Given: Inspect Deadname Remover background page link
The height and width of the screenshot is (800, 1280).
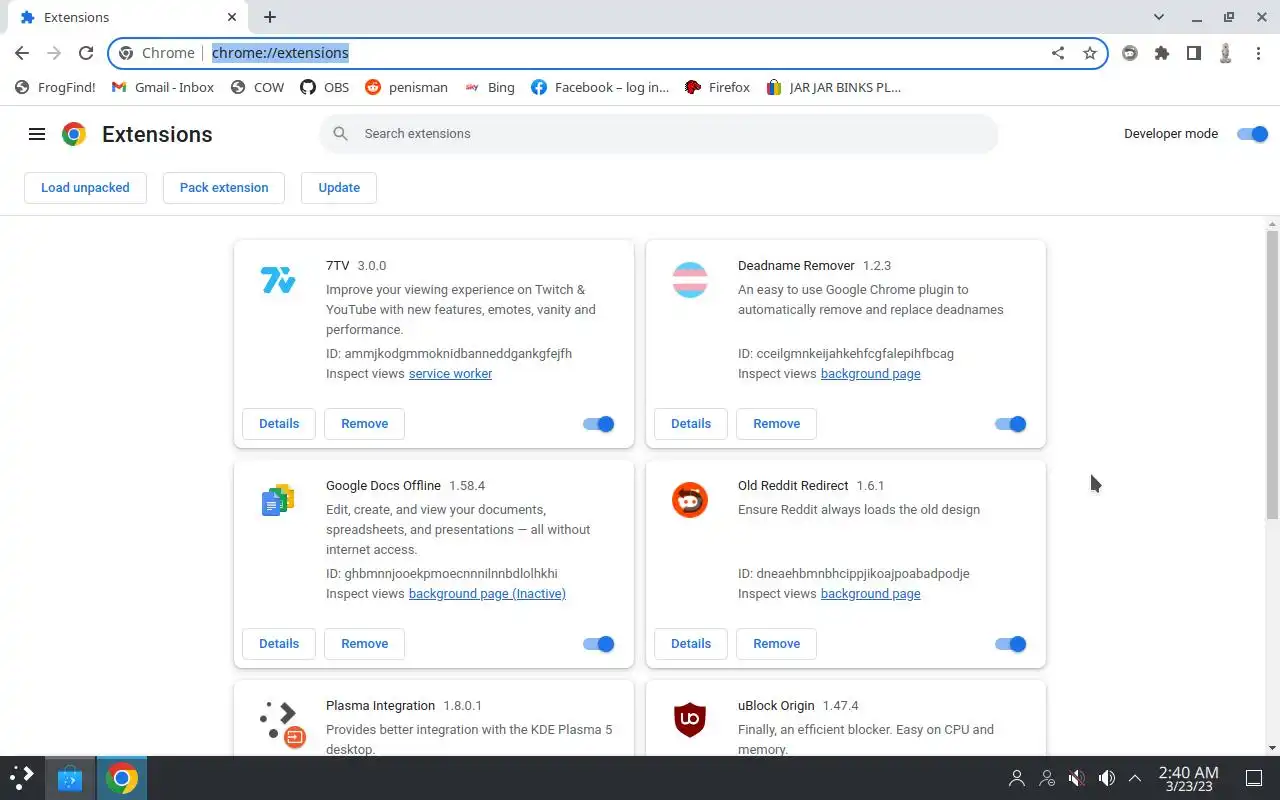Looking at the screenshot, I should (871, 374).
